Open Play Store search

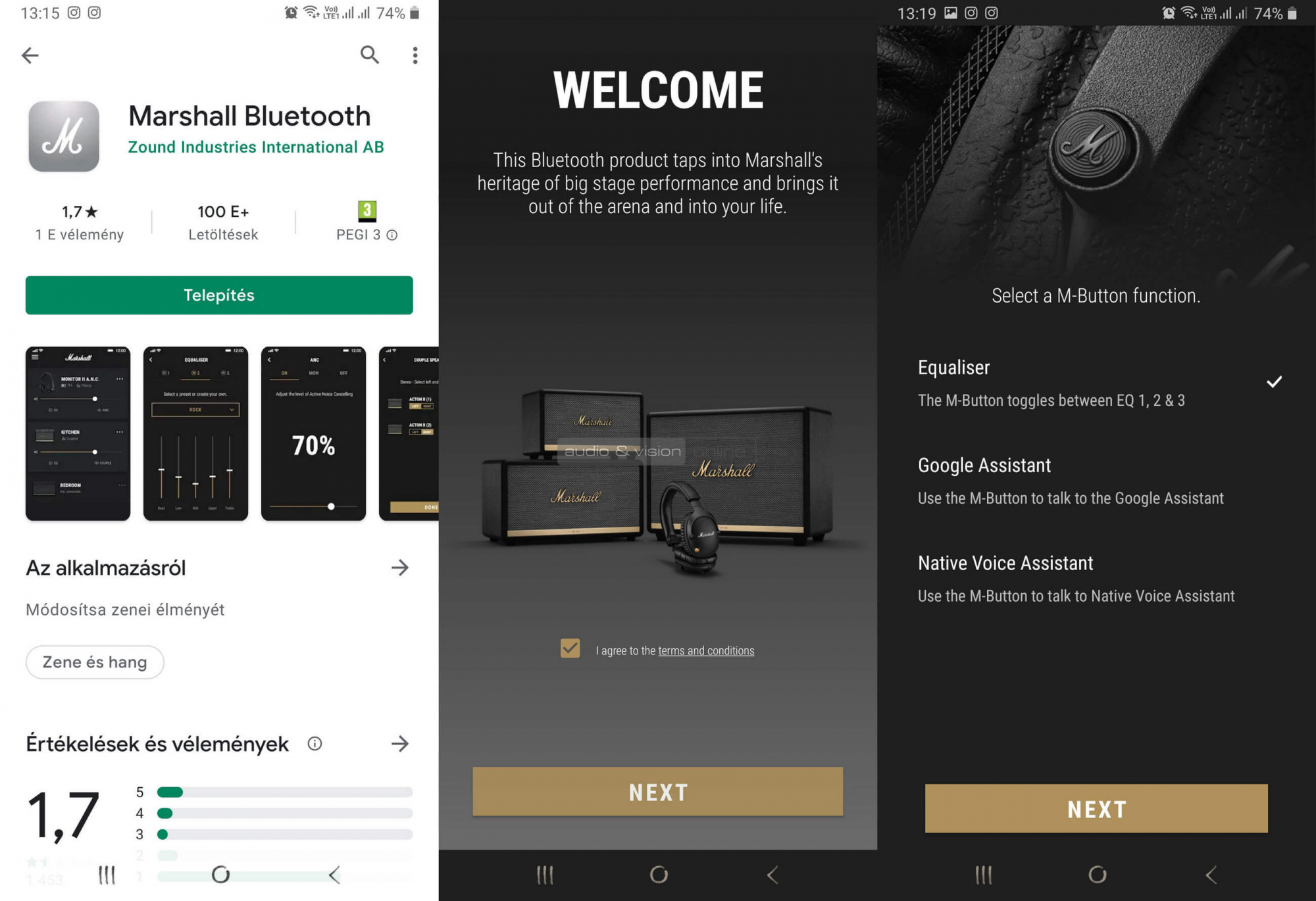tap(370, 55)
